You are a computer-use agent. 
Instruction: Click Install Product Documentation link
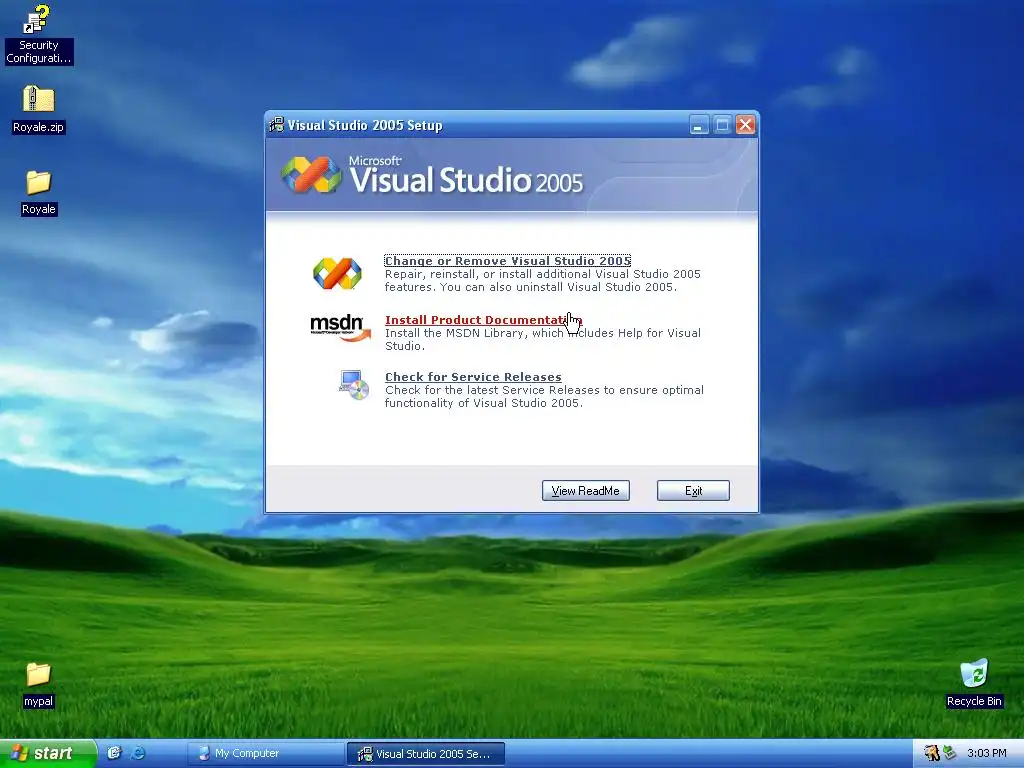point(483,320)
